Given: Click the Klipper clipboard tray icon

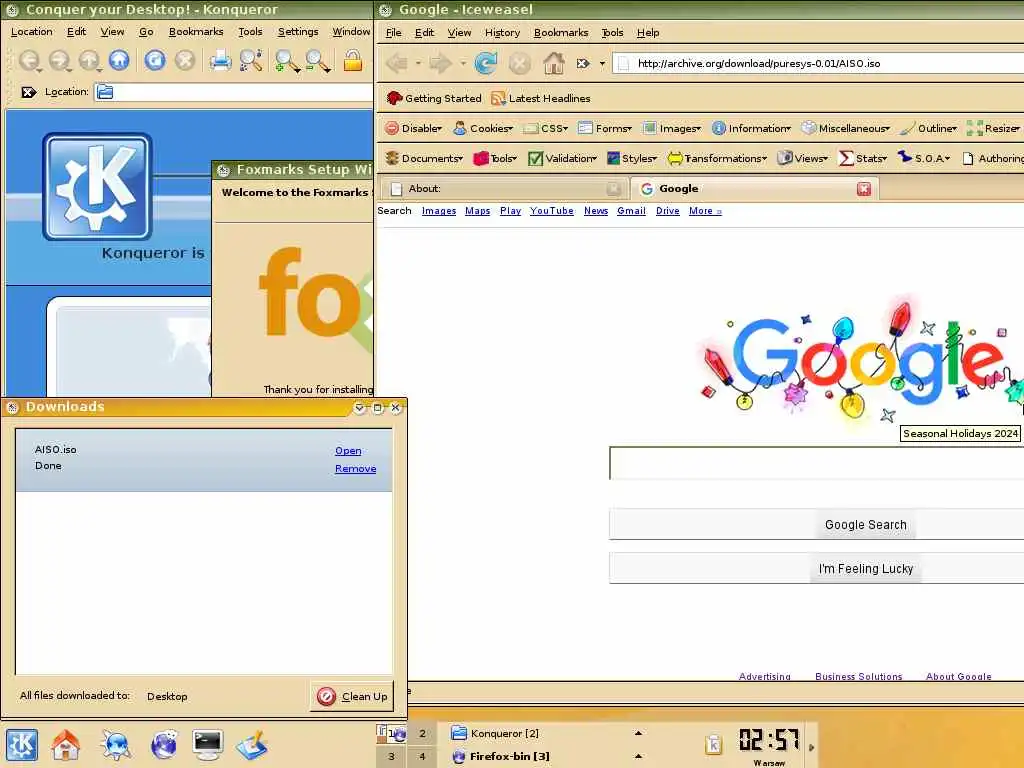Looking at the screenshot, I should 714,744.
